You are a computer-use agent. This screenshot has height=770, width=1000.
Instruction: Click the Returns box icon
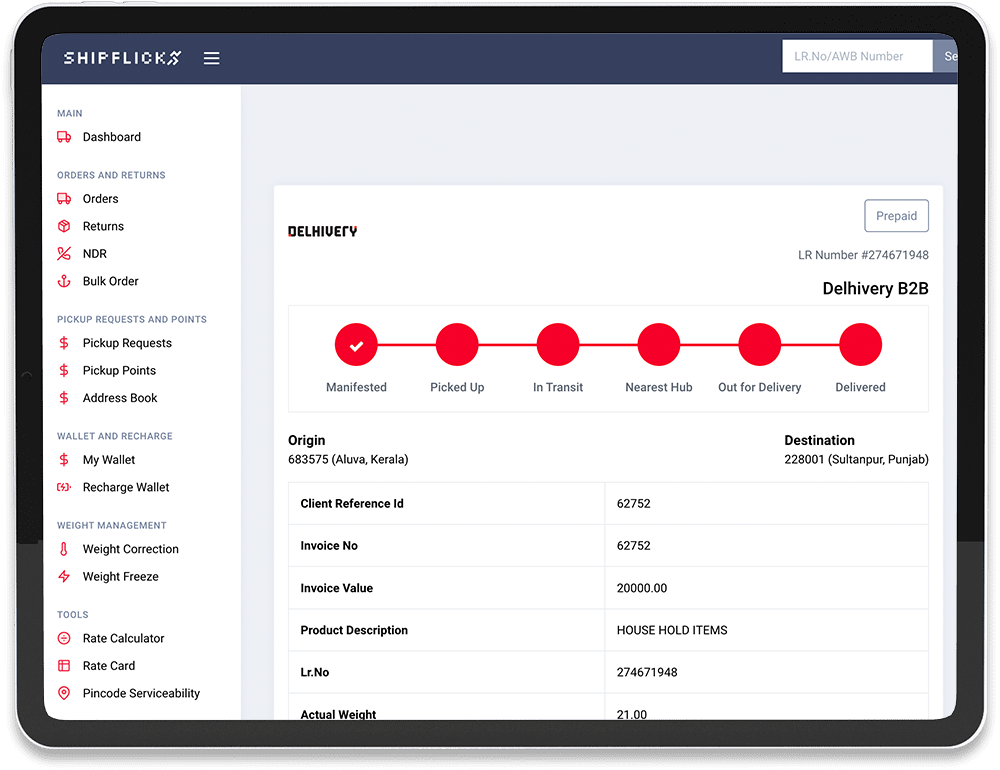pos(64,226)
